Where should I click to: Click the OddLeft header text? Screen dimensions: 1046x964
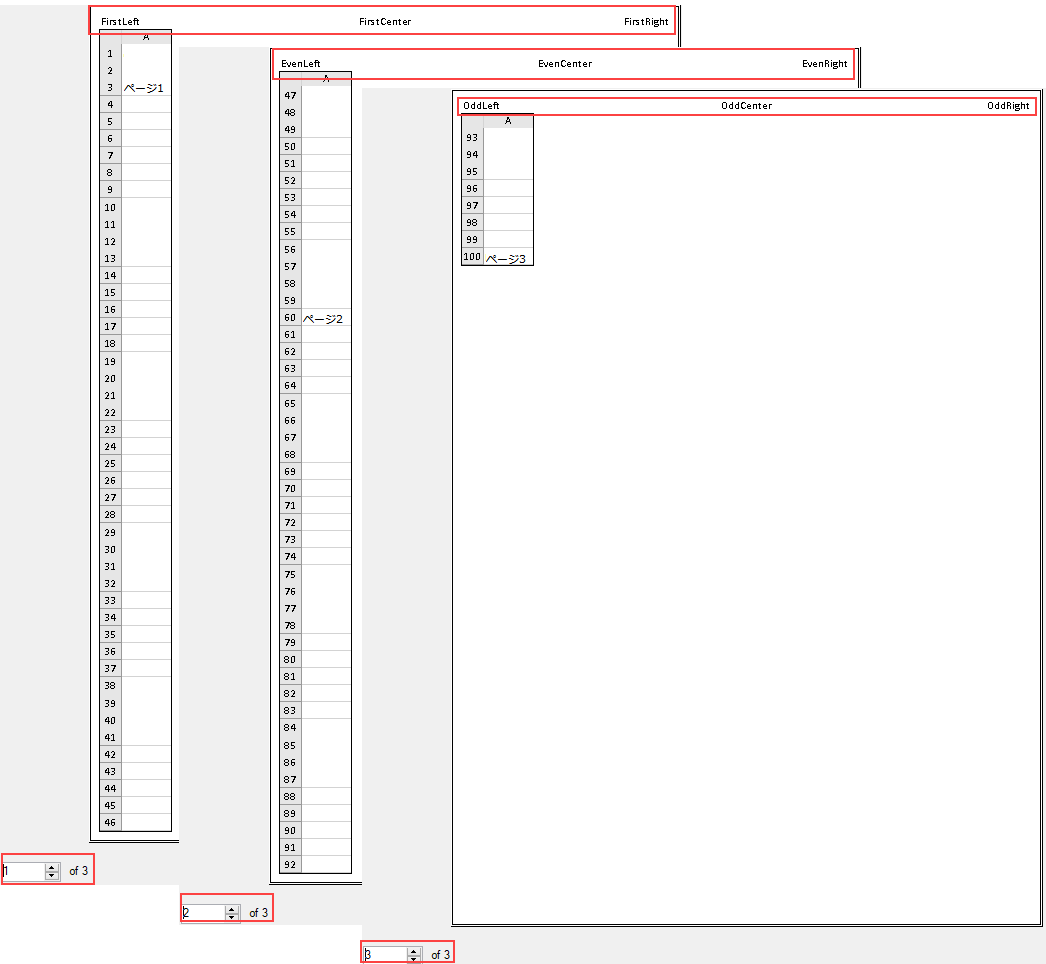coord(481,106)
